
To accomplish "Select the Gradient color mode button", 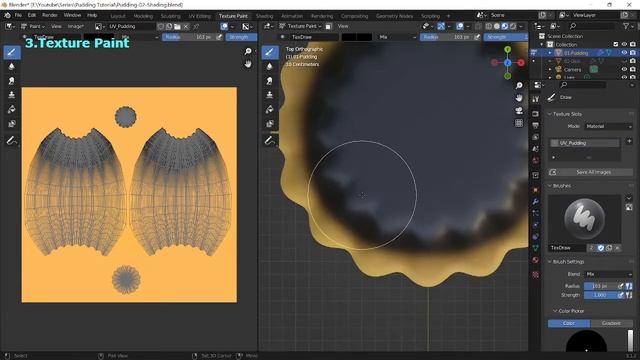I will [611, 323].
